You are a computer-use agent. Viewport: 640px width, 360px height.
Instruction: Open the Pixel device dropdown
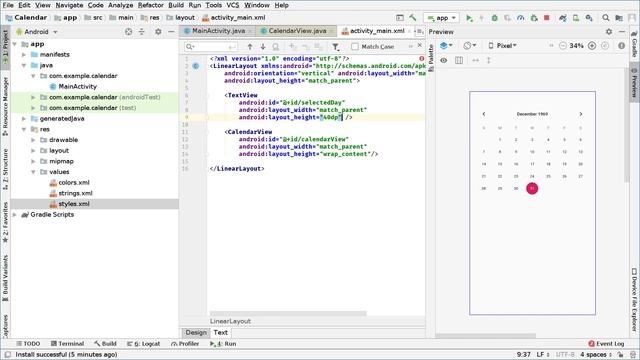tap(503, 46)
